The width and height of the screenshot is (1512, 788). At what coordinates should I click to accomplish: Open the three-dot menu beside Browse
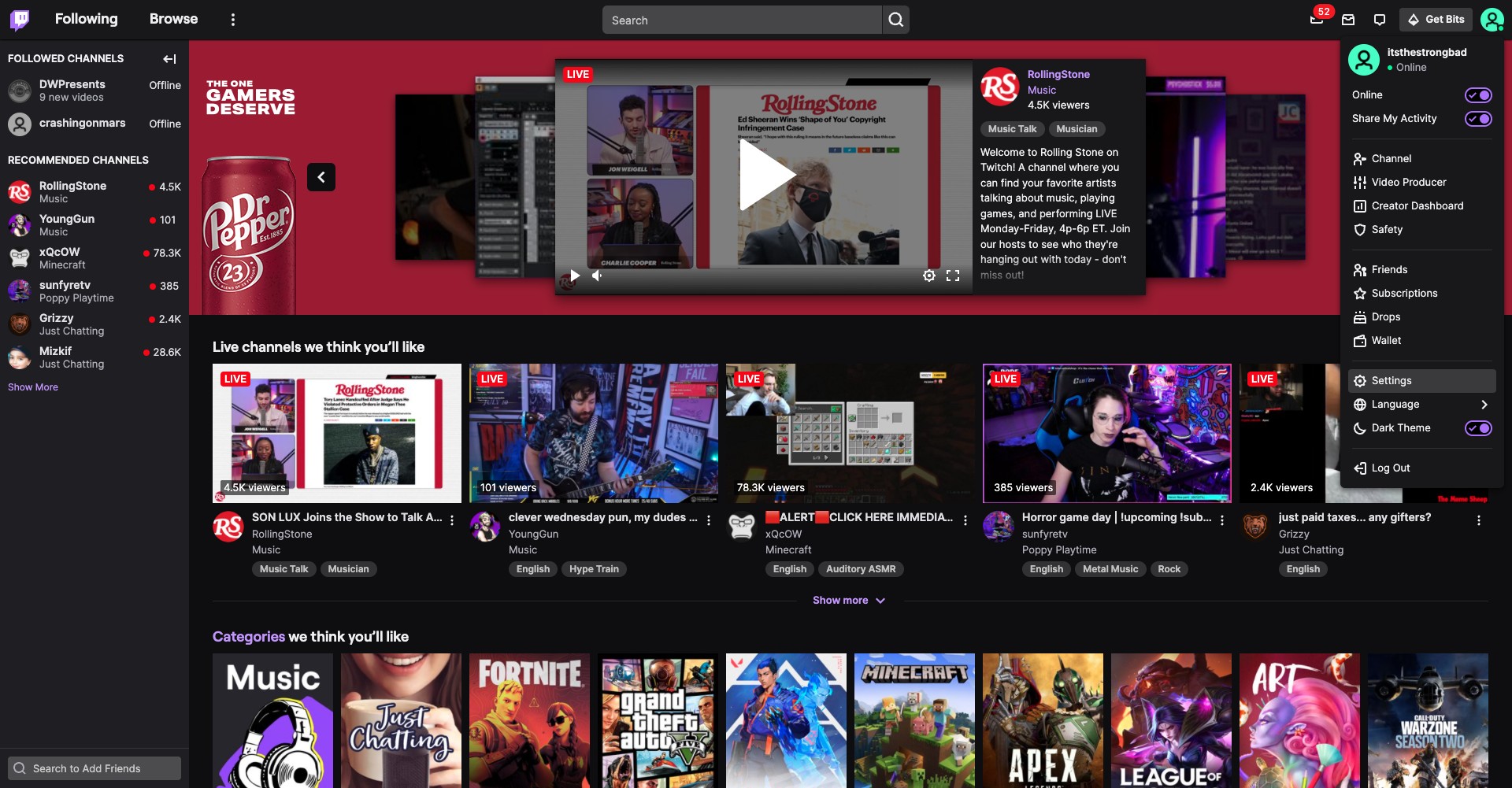click(232, 20)
